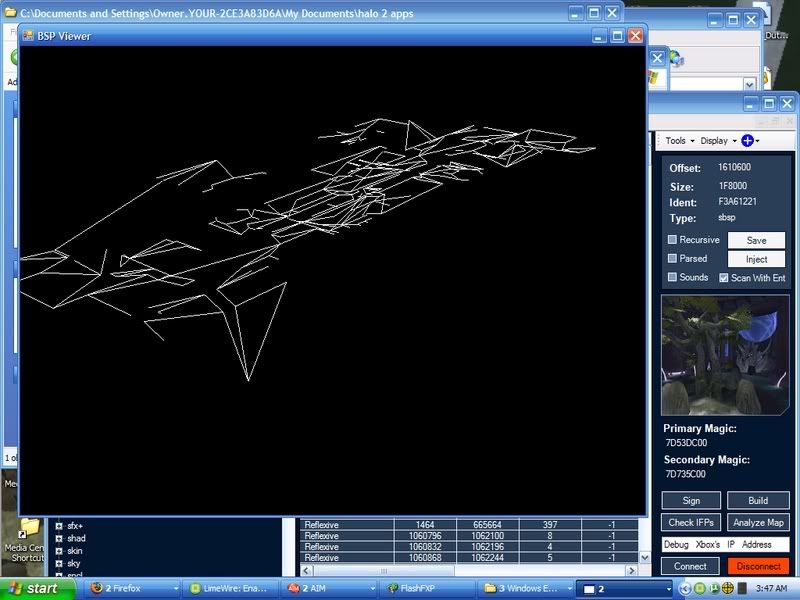
Task: Close the BSP Viewer window
Action: point(635,36)
